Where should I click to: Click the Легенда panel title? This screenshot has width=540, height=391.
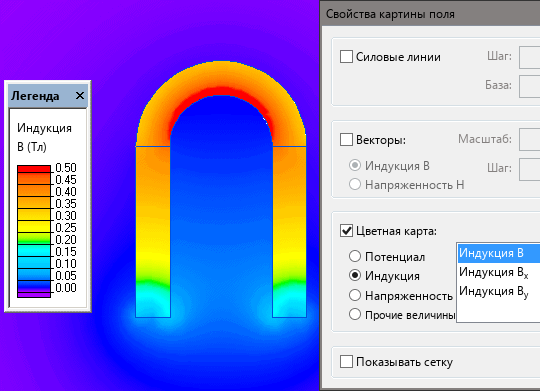coord(35,96)
